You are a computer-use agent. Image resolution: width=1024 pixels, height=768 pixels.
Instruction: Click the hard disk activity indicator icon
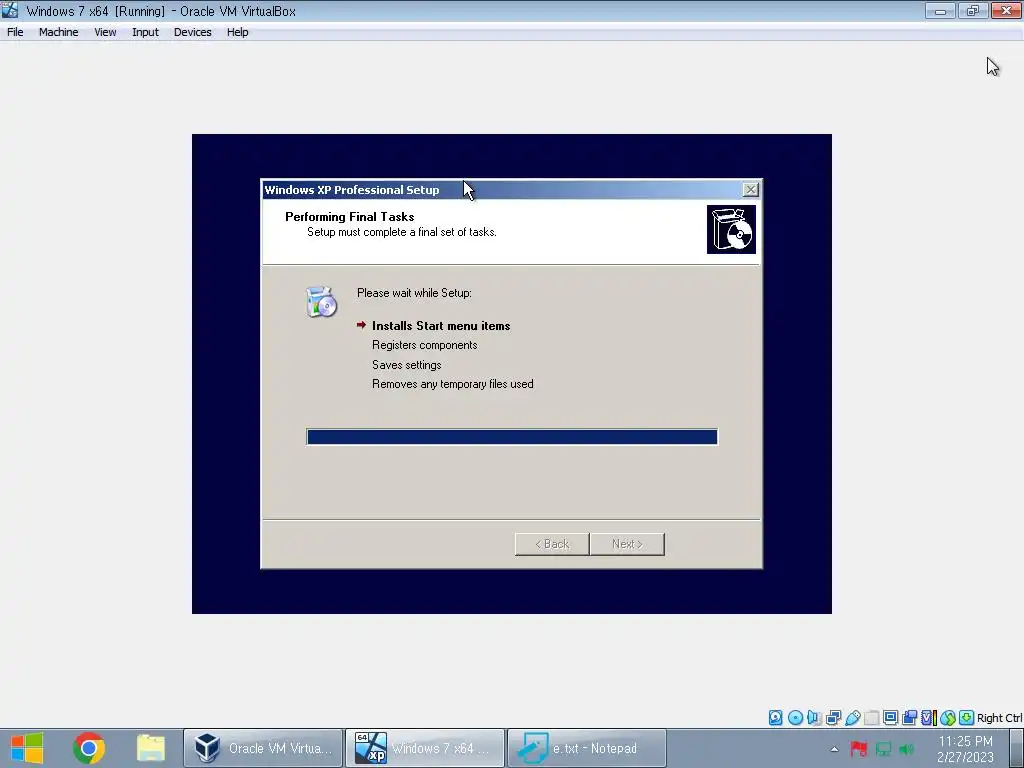(775, 718)
